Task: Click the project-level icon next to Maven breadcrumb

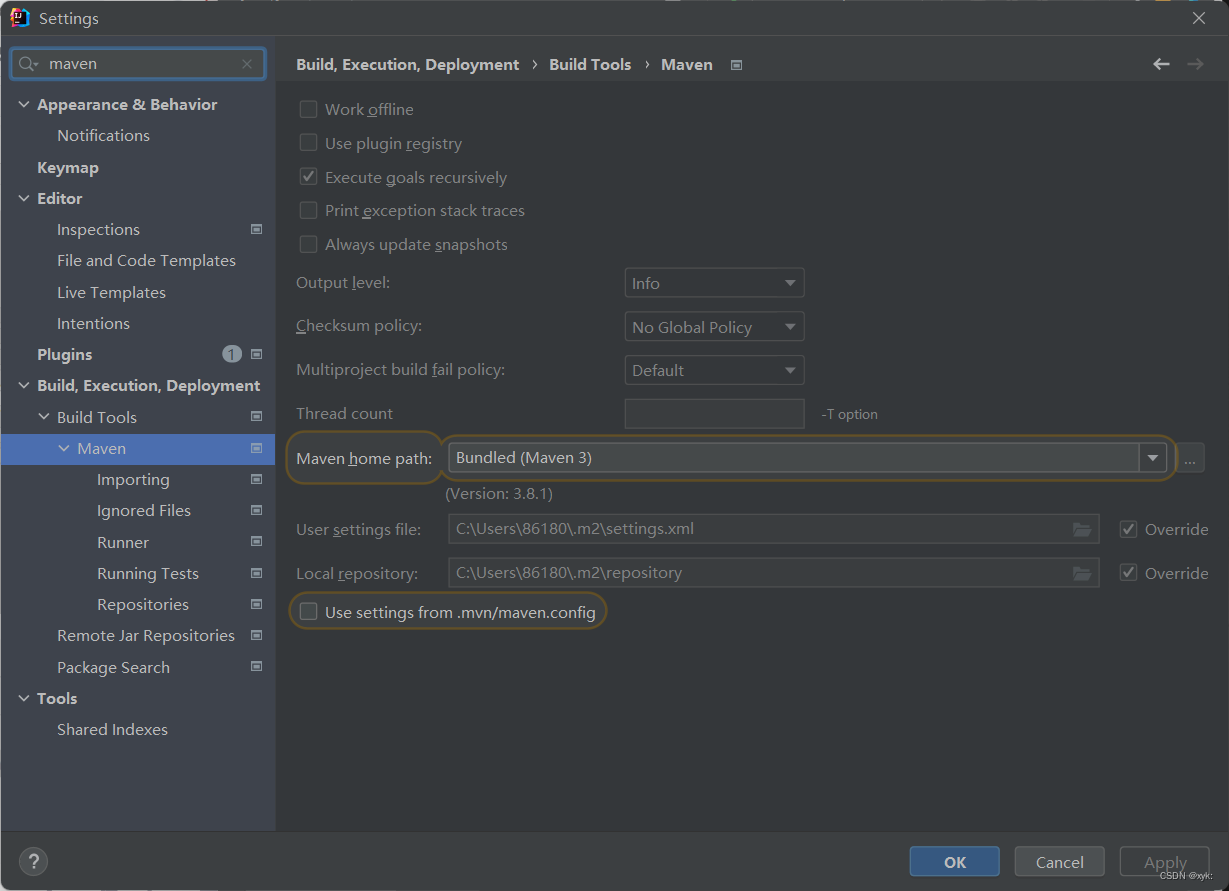Action: (737, 65)
